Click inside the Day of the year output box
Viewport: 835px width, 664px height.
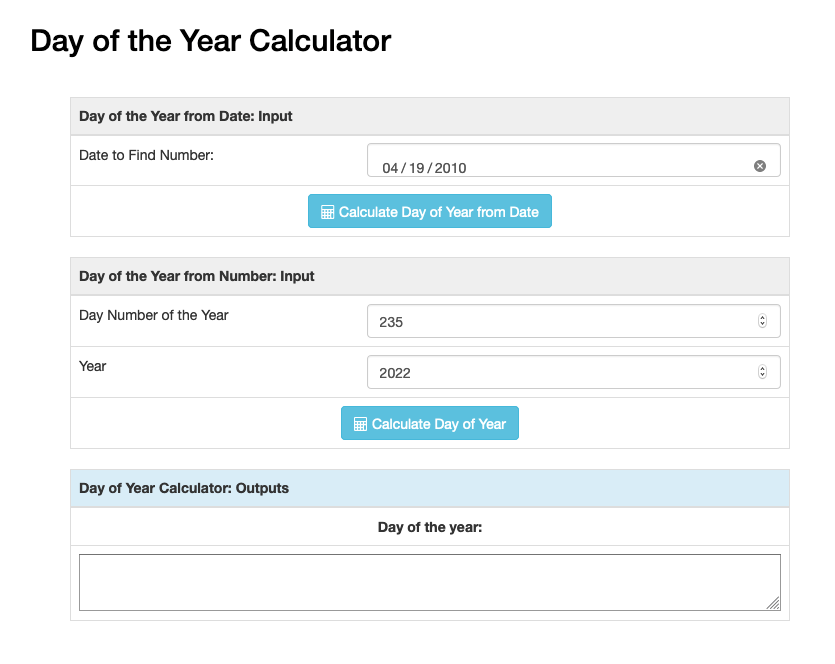click(430, 583)
